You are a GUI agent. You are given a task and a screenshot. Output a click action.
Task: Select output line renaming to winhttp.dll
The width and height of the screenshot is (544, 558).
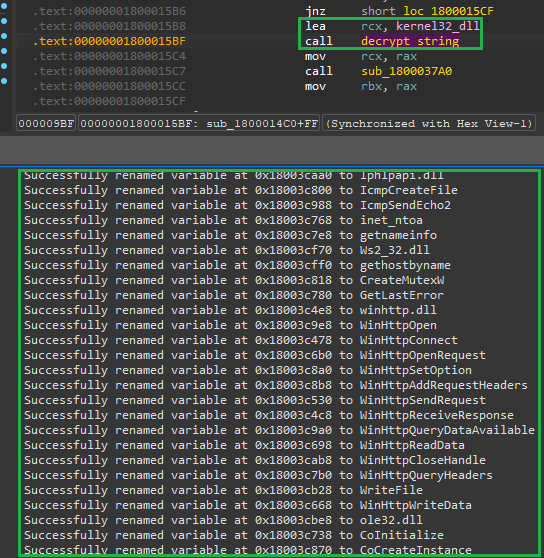(x=231, y=310)
